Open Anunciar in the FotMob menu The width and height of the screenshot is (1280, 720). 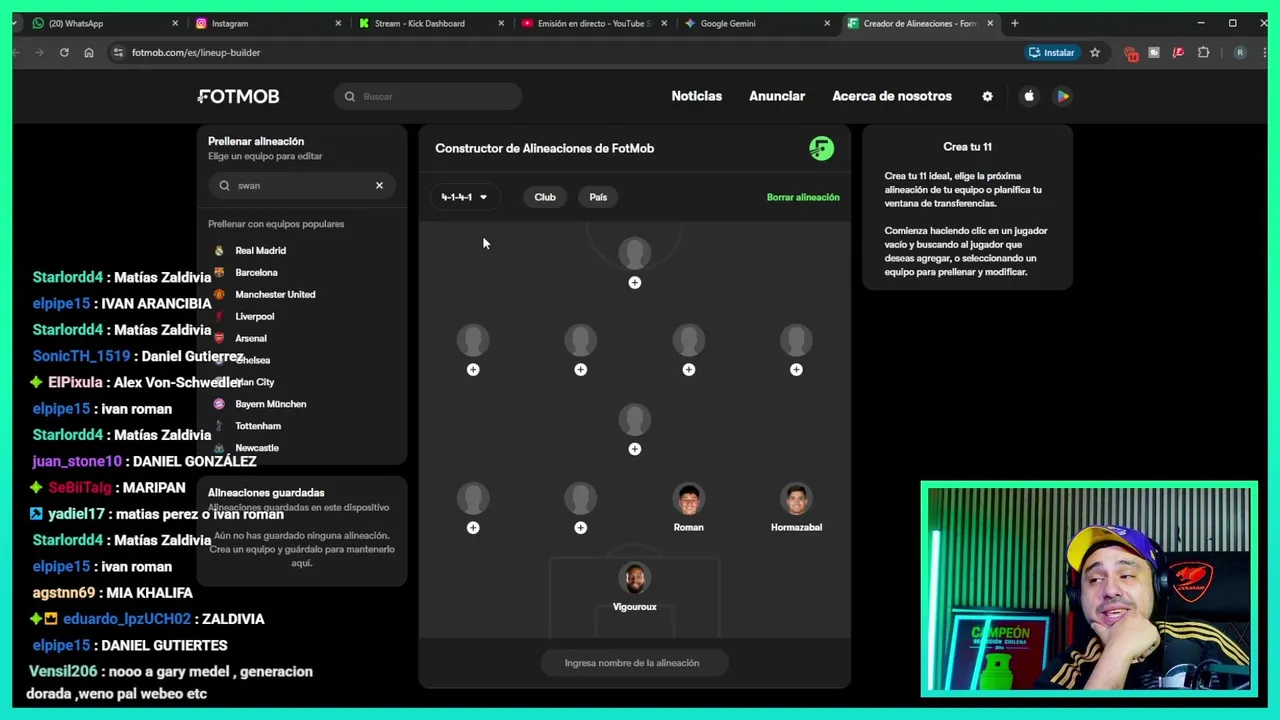click(x=777, y=96)
